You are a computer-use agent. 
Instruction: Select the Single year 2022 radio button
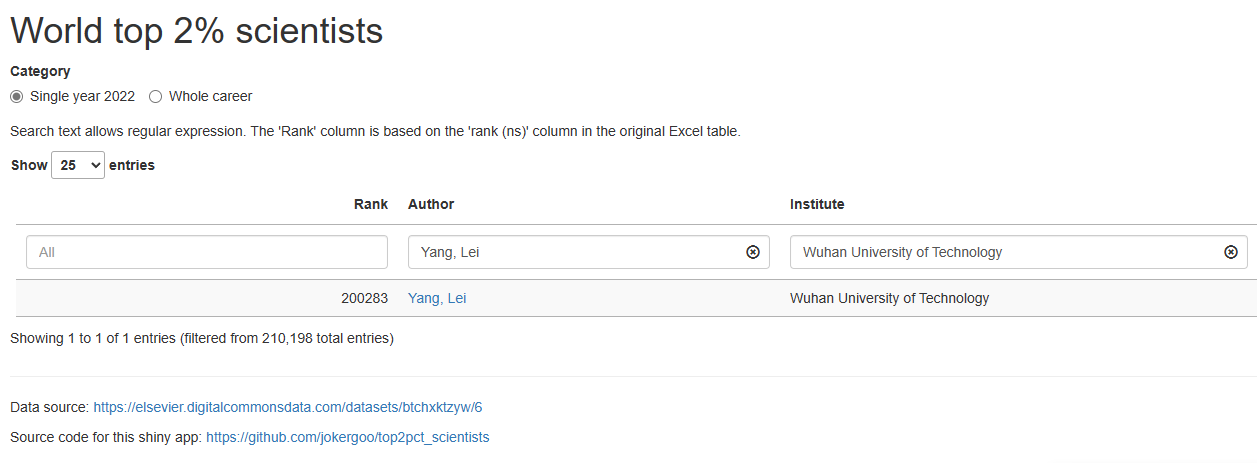pos(17,97)
